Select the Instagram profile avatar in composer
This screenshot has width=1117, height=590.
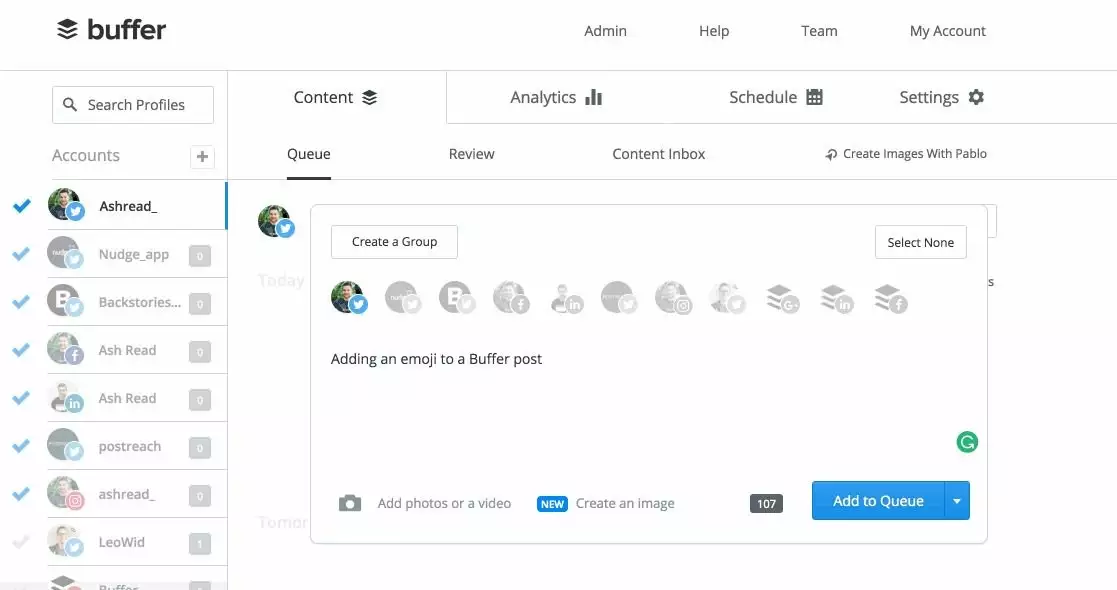[673, 298]
